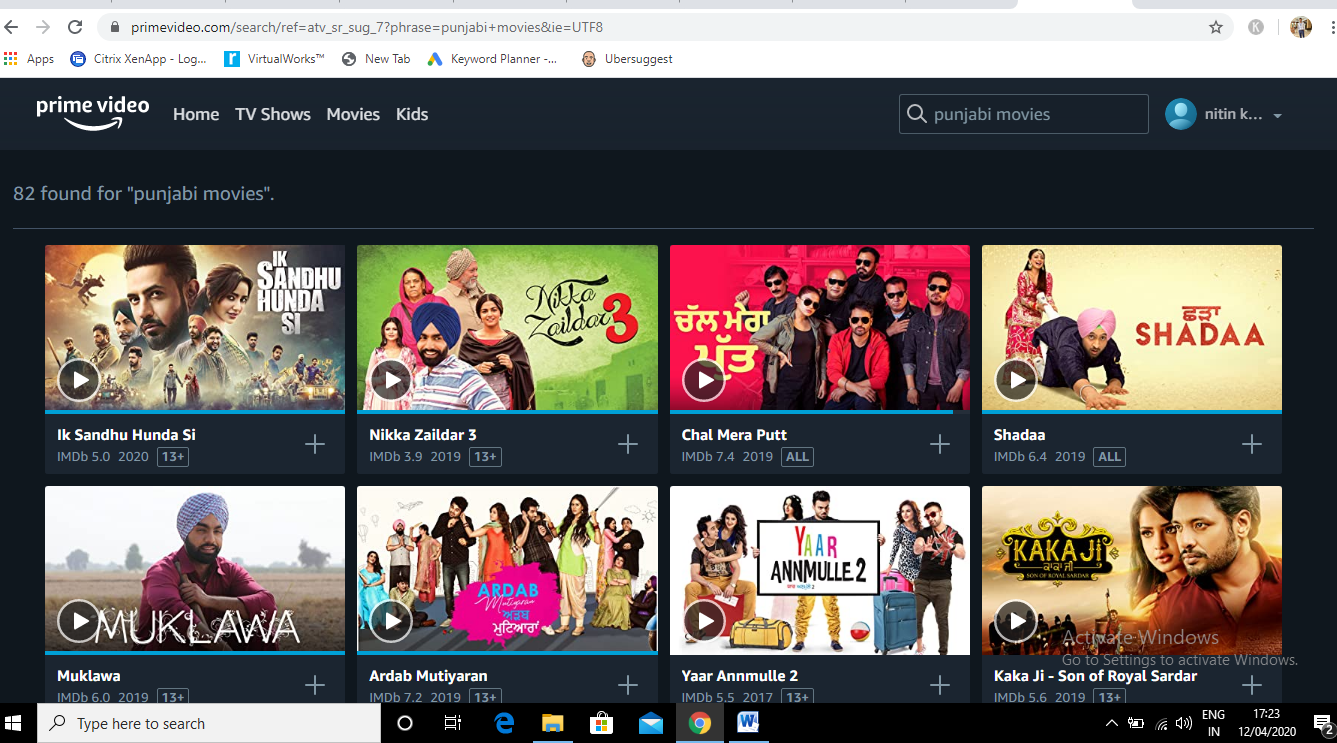Bookmark this page with star icon

coord(1216,27)
